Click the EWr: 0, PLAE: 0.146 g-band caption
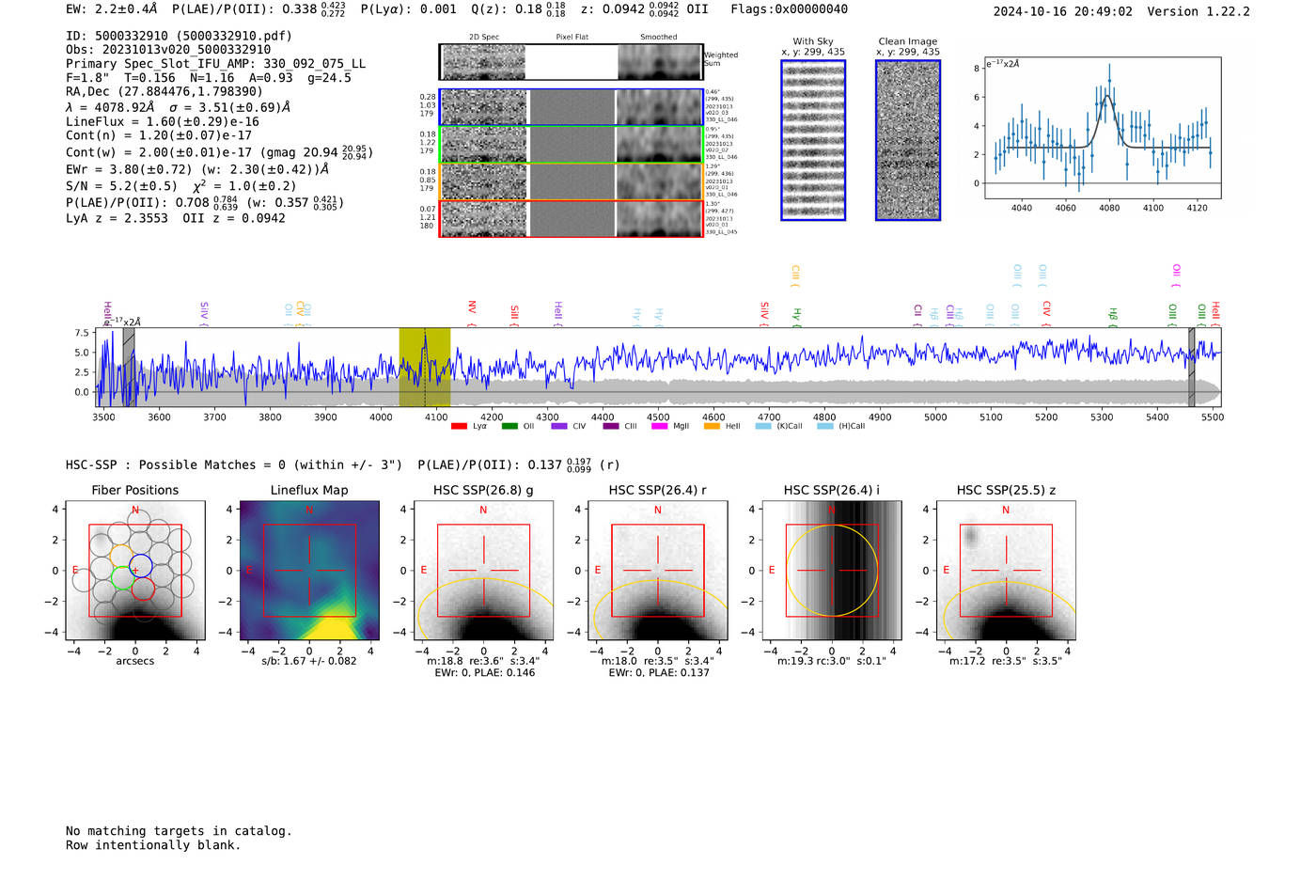The image size is (1316, 896). (x=484, y=673)
